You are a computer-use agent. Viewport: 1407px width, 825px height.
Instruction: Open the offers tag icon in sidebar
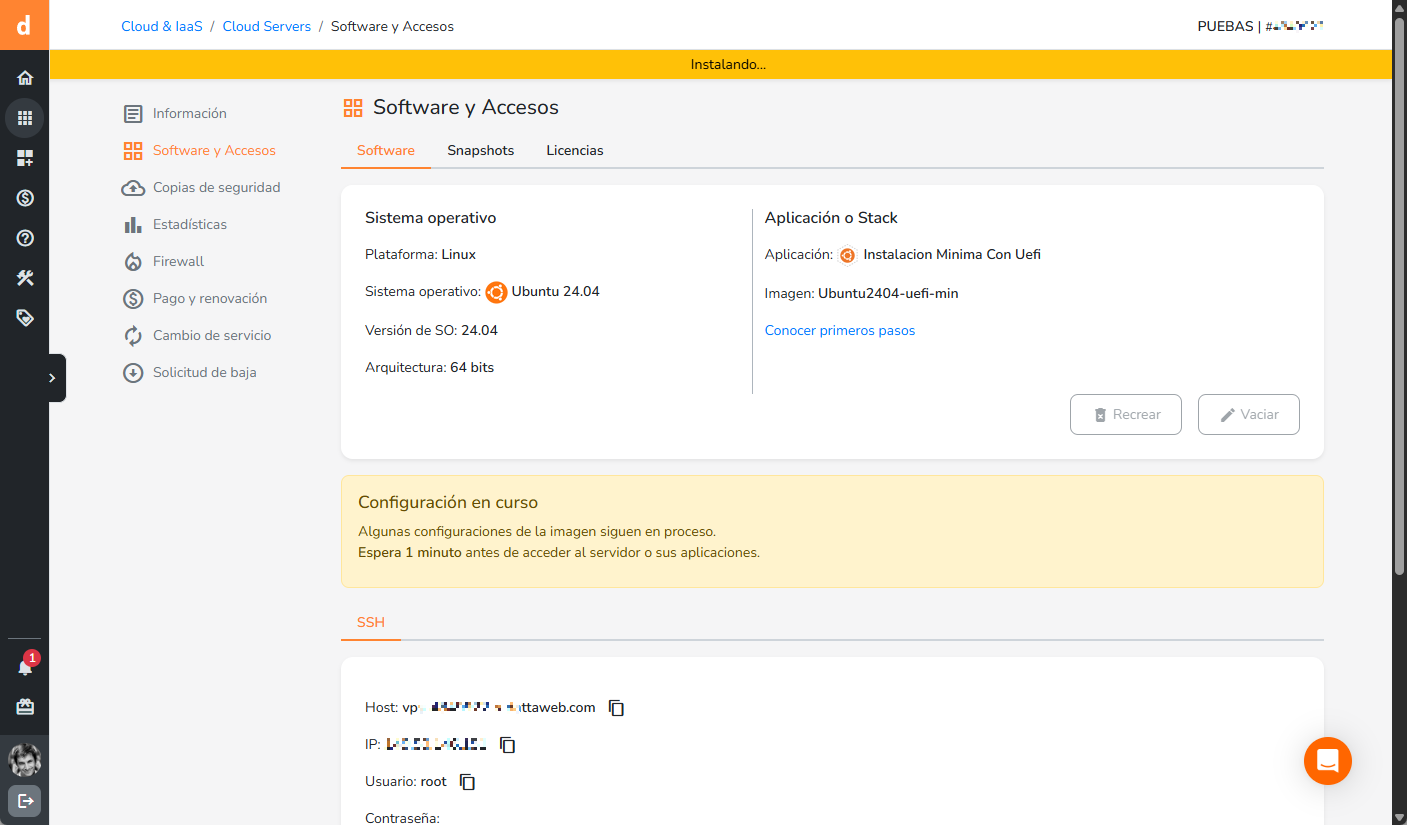25,318
